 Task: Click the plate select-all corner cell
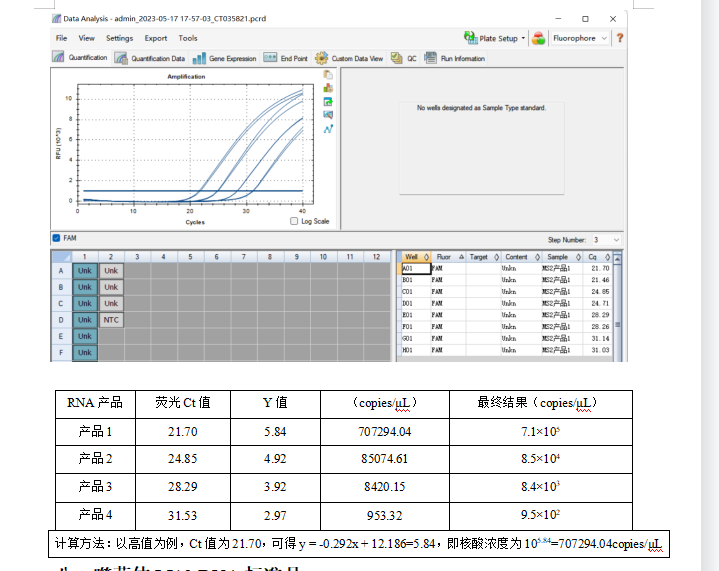pyautogui.click(x=61, y=257)
